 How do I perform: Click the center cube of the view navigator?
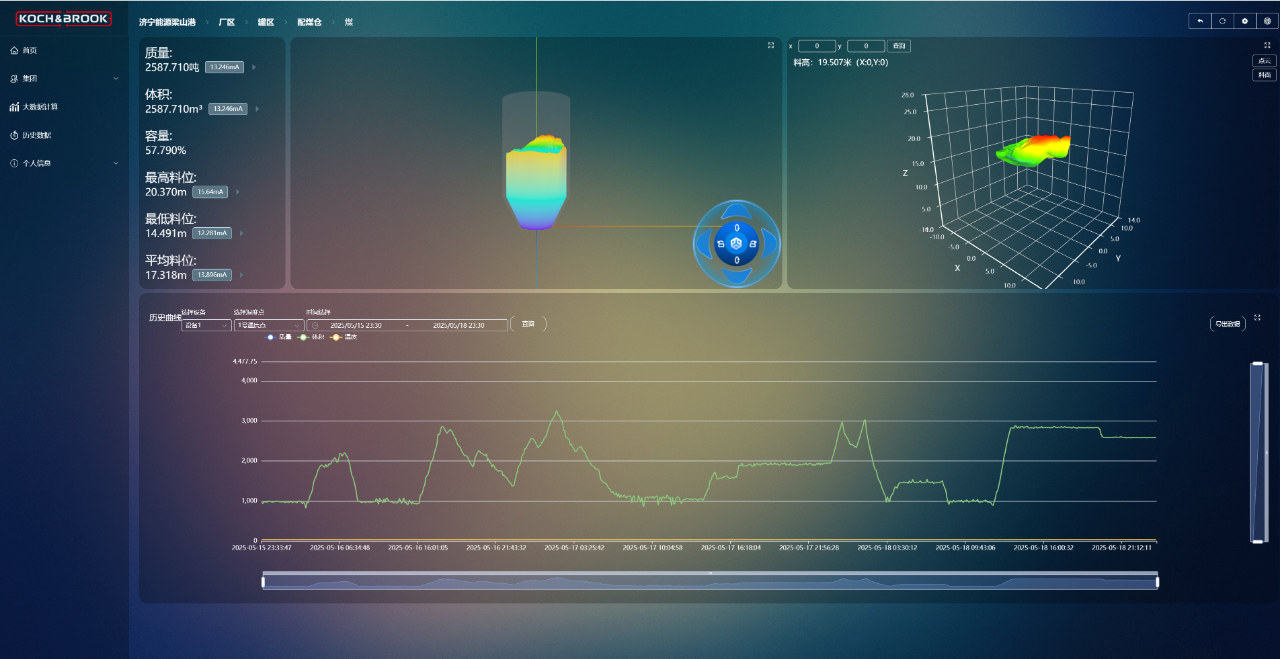point(737,244)
